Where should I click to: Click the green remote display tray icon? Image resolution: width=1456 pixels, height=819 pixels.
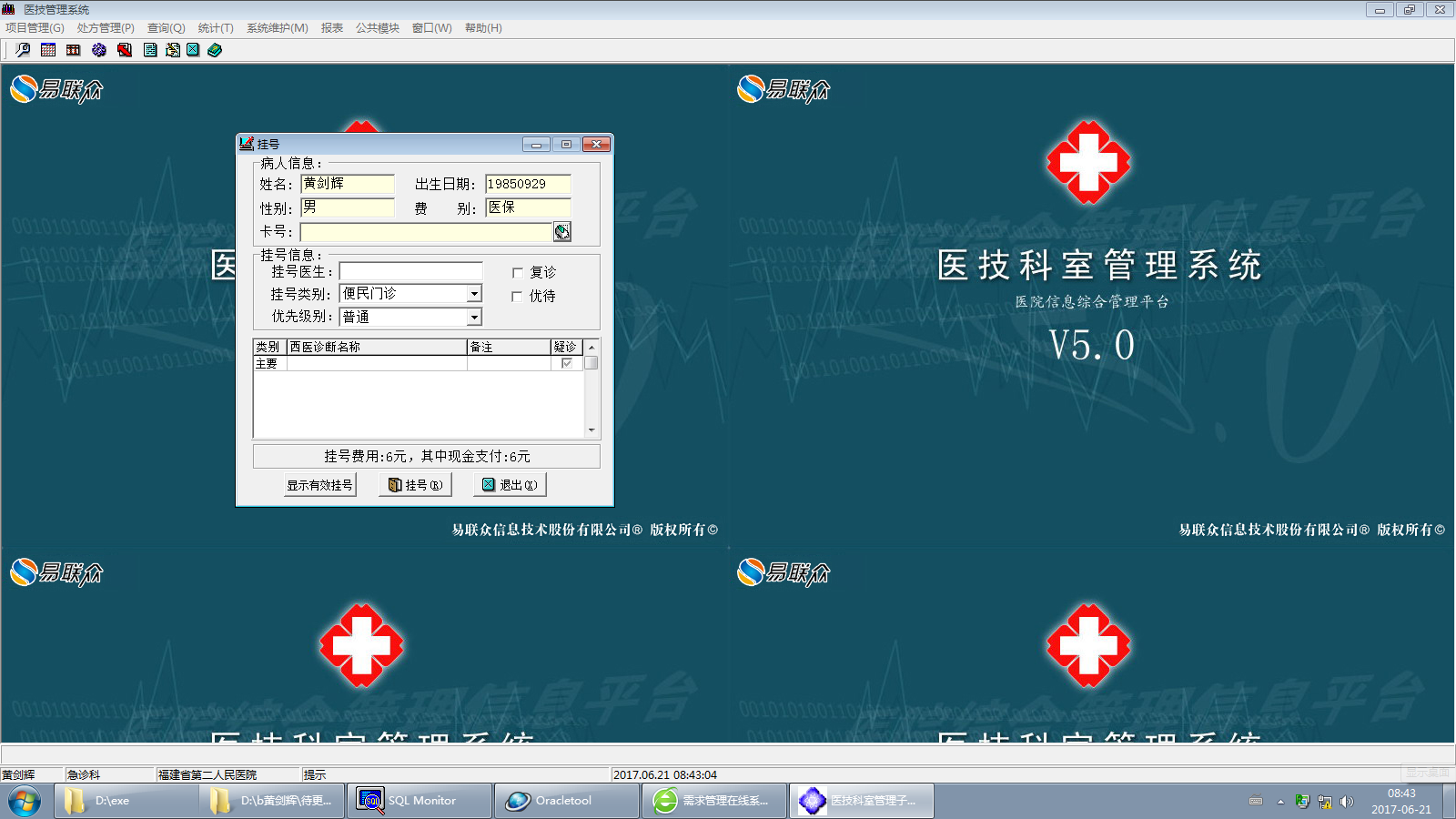click(1302, 802)
